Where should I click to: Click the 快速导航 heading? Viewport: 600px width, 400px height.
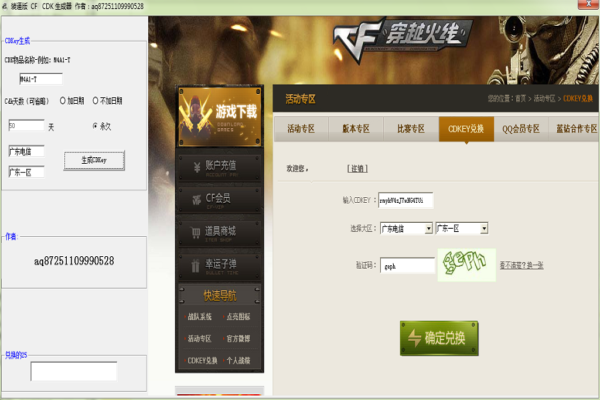pos(220,296)
